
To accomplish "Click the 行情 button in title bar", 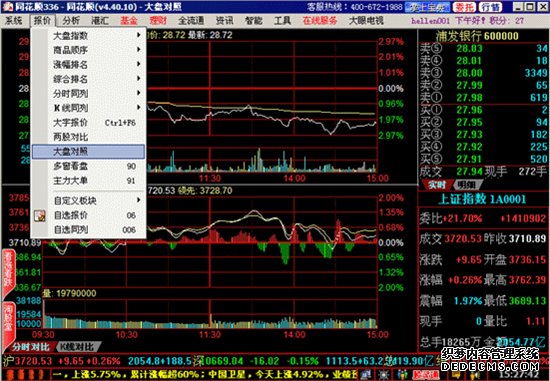I will 491,7.
